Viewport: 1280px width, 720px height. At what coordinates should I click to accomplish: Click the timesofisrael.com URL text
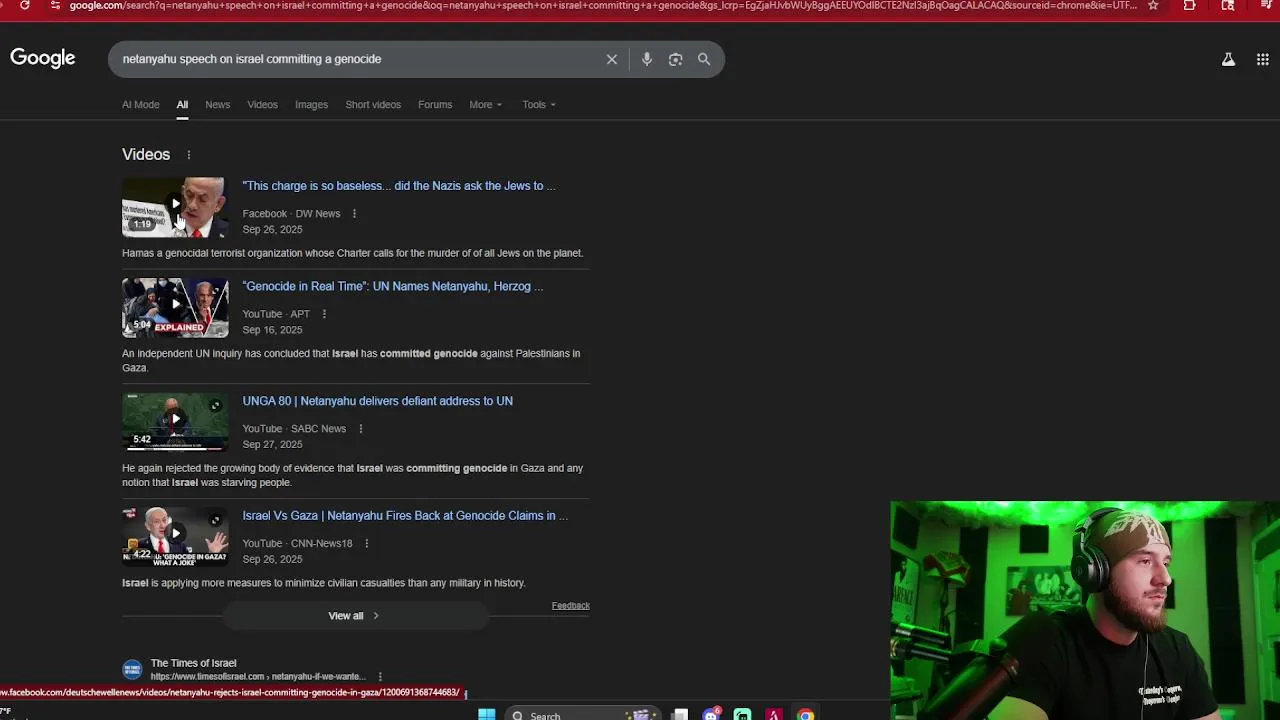[258, 677]
